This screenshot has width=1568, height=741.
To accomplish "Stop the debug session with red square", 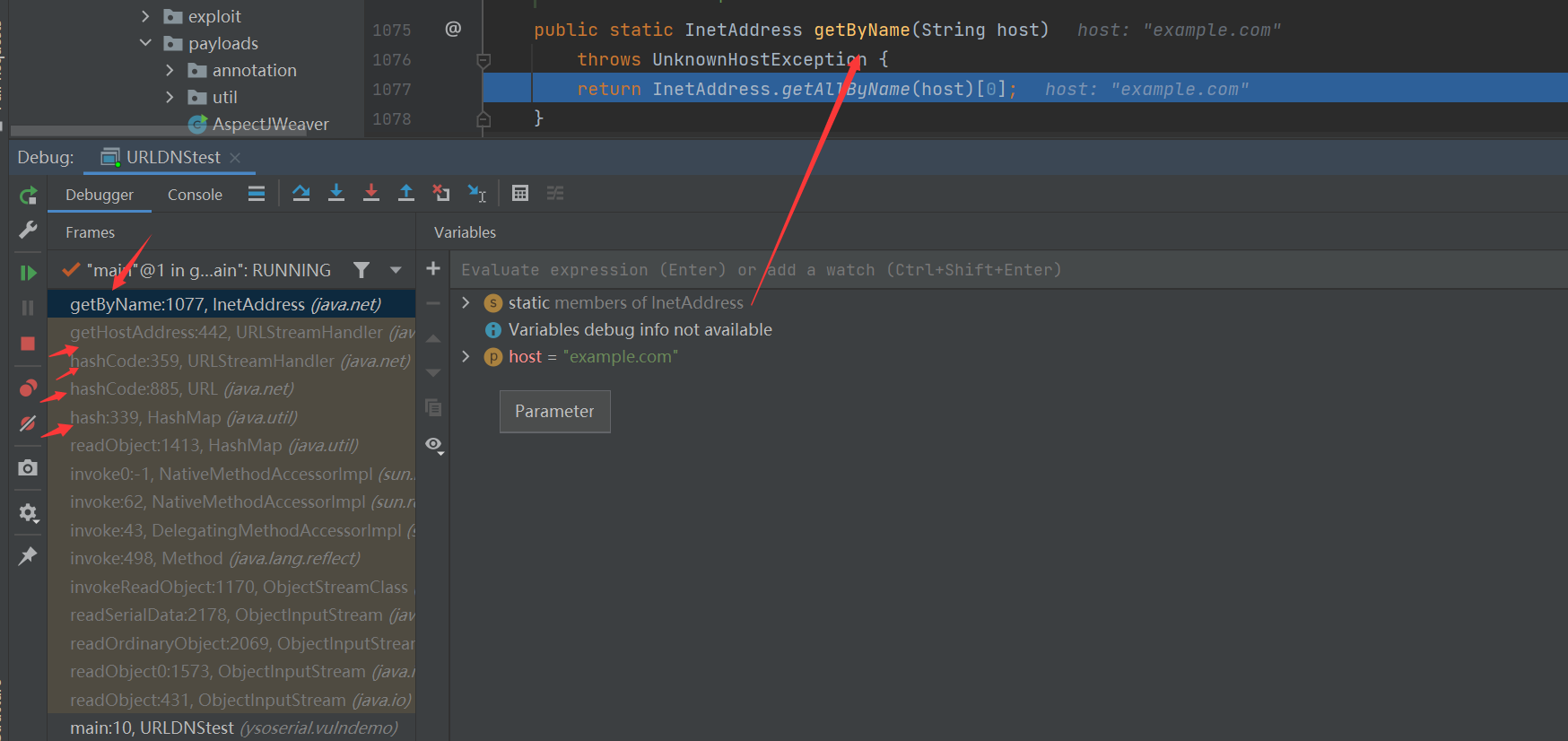I will click(x=28, y=344).
